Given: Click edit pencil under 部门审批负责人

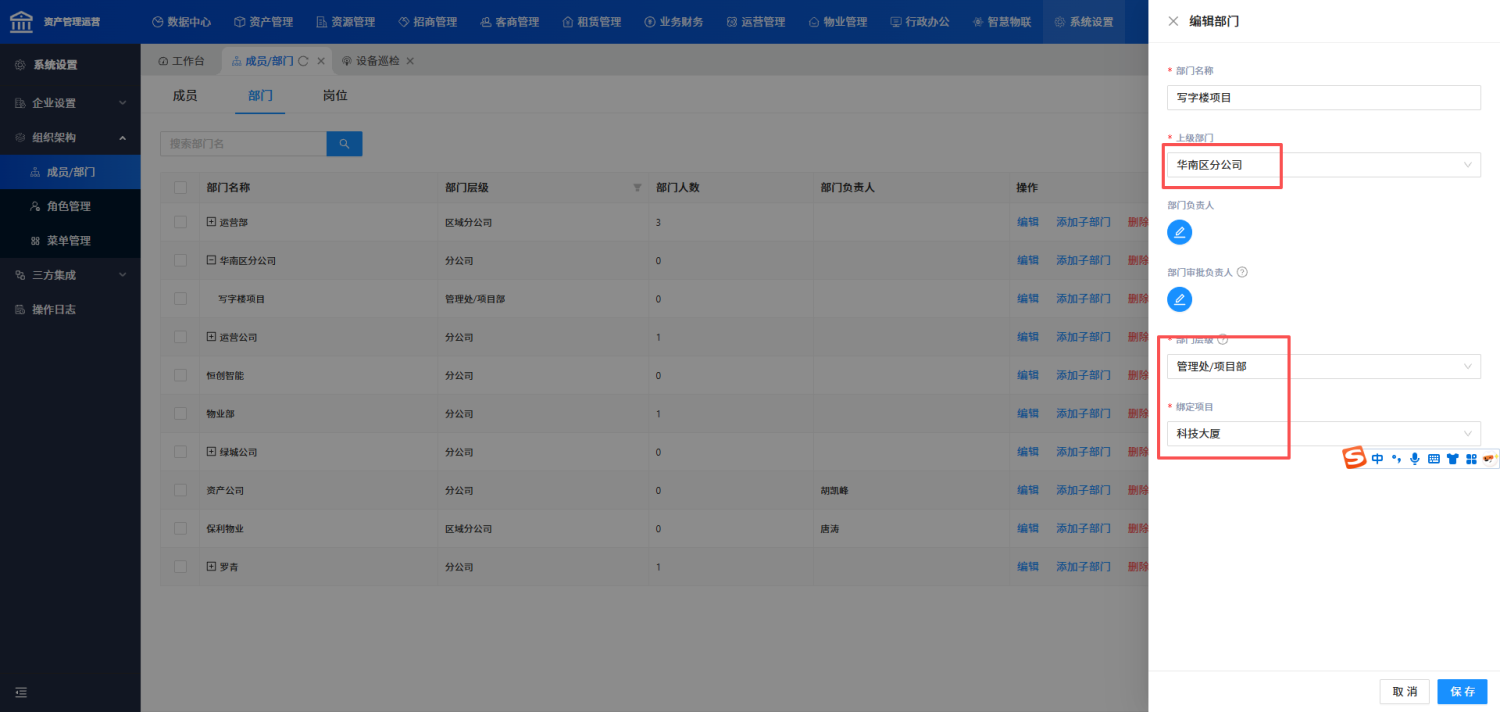Looking at the screenshot, I should click(x=1180, y=299).
